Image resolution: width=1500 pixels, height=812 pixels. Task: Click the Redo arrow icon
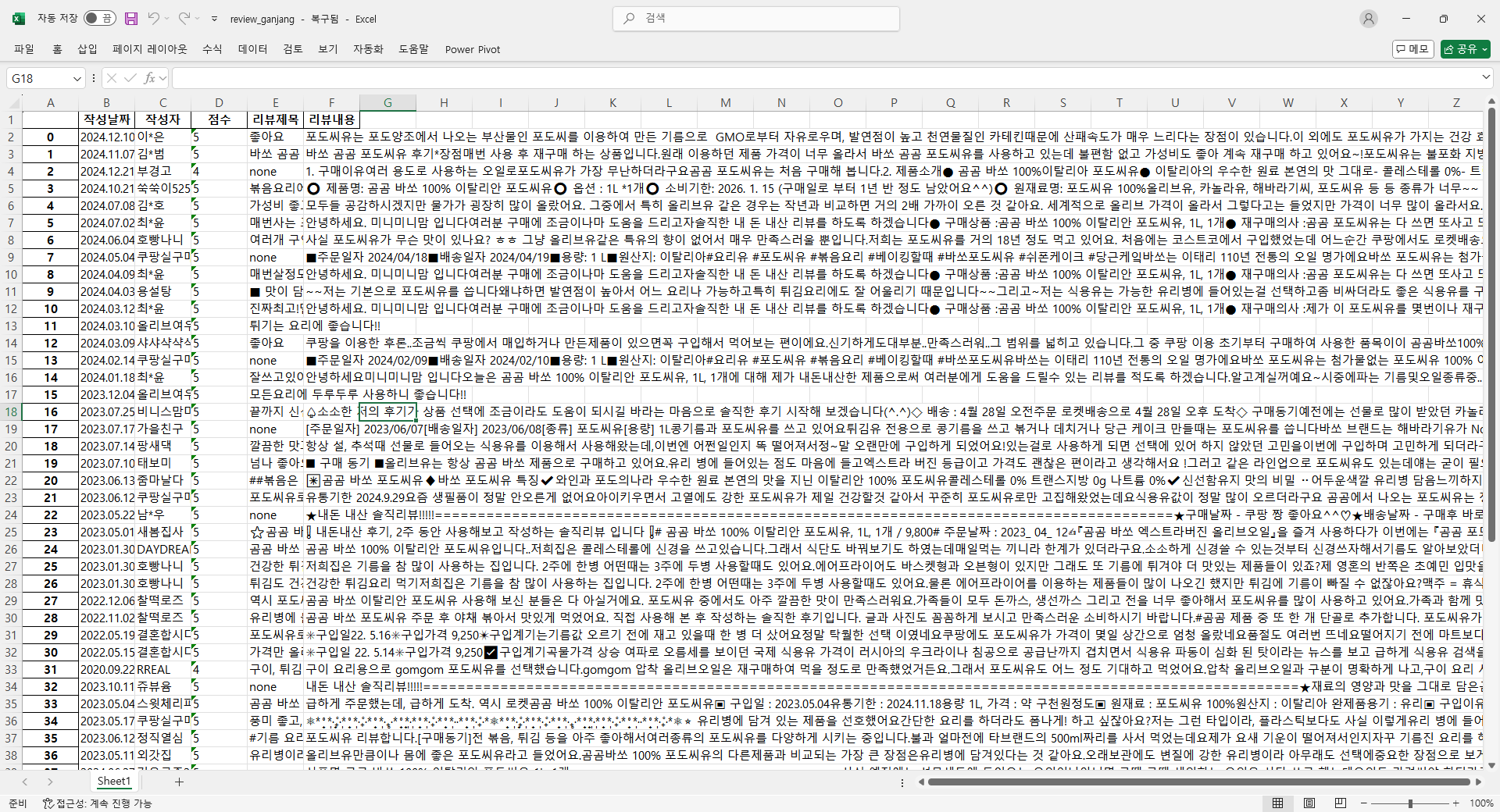(184, 19)
